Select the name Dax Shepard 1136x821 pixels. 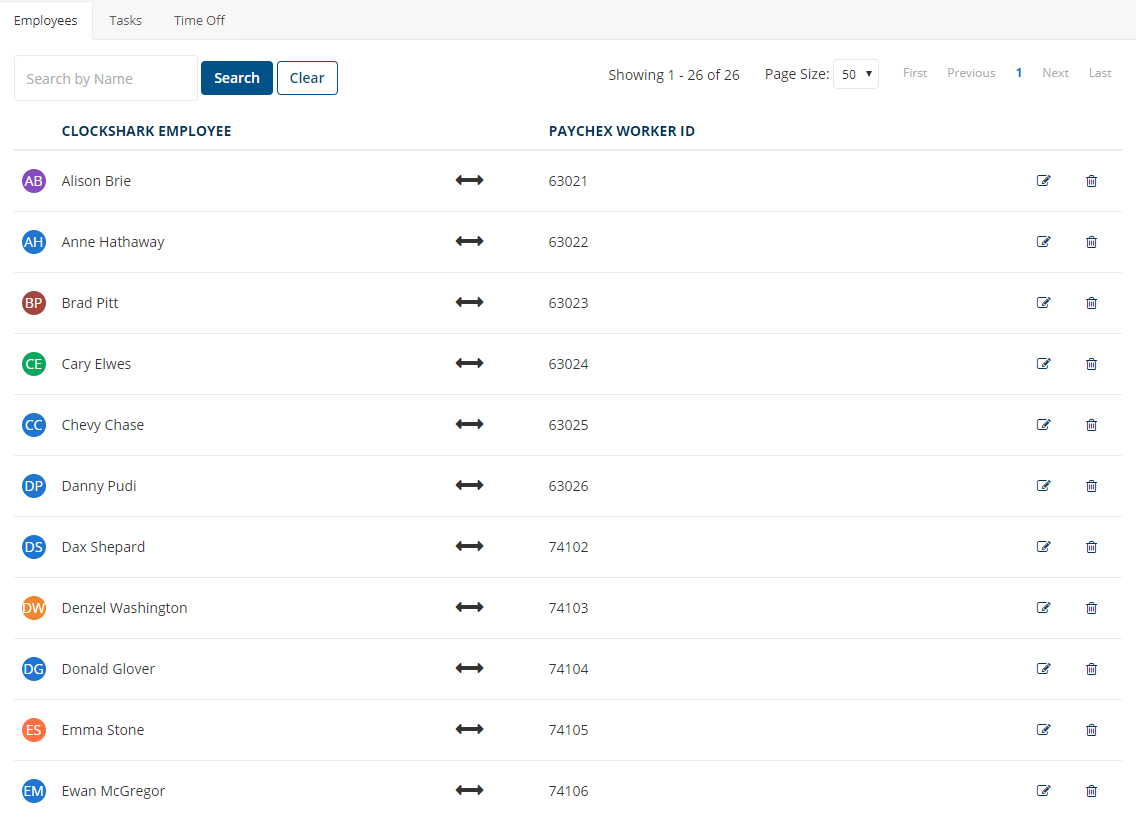(104, 546)
